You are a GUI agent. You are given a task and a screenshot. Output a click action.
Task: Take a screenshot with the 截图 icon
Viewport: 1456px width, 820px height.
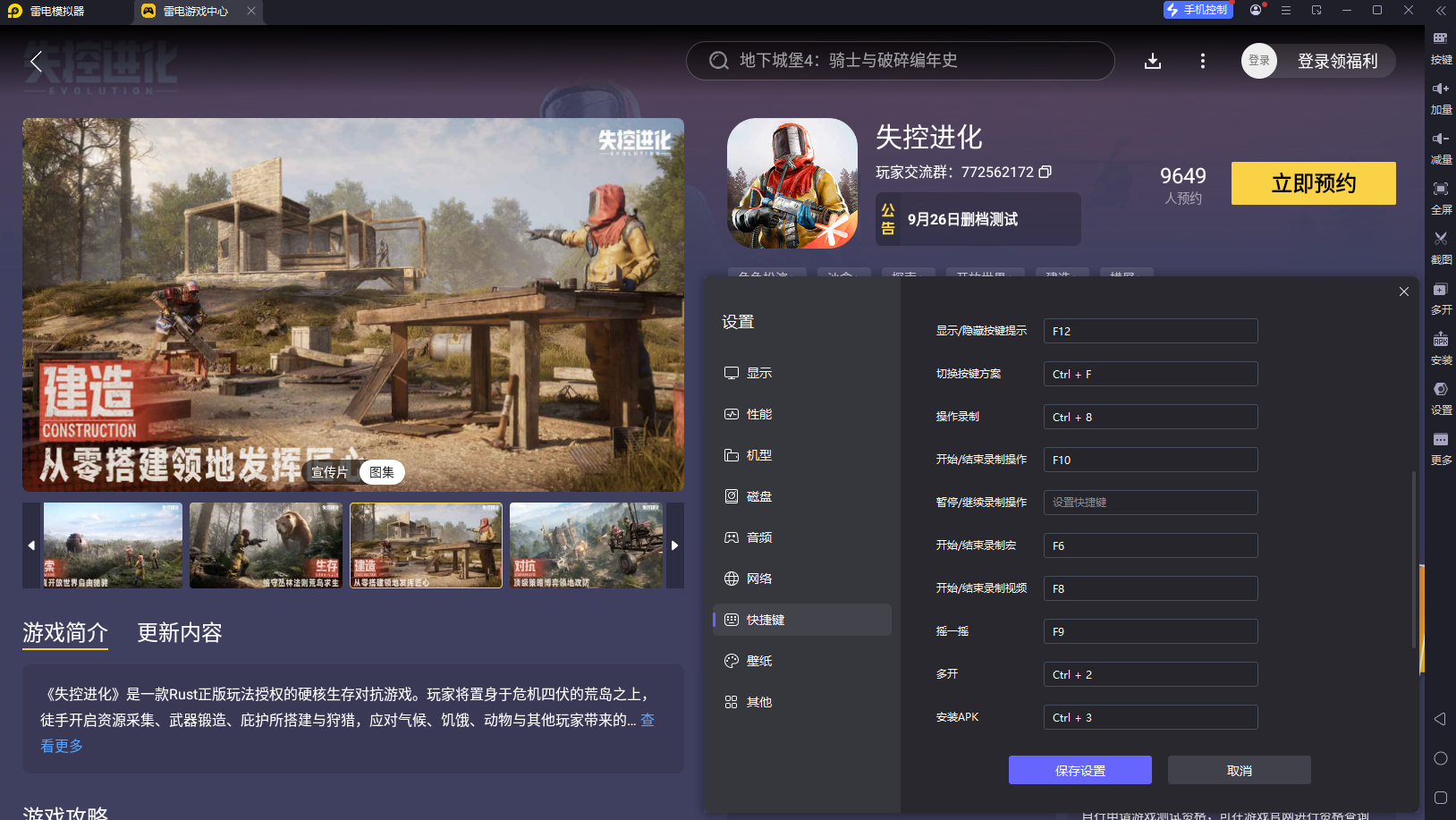(x=1441, y=248)
